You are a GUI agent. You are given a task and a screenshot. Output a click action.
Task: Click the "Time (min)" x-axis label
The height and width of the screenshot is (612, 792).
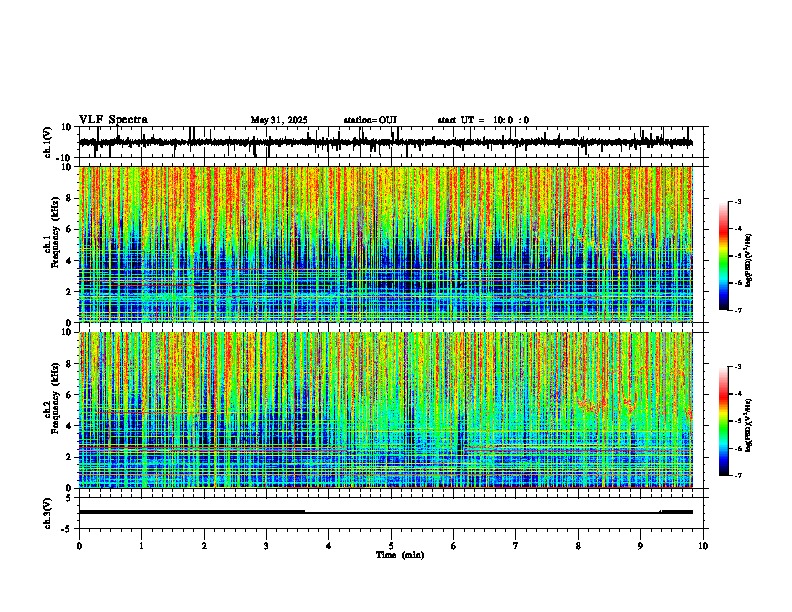pos(400,555)
